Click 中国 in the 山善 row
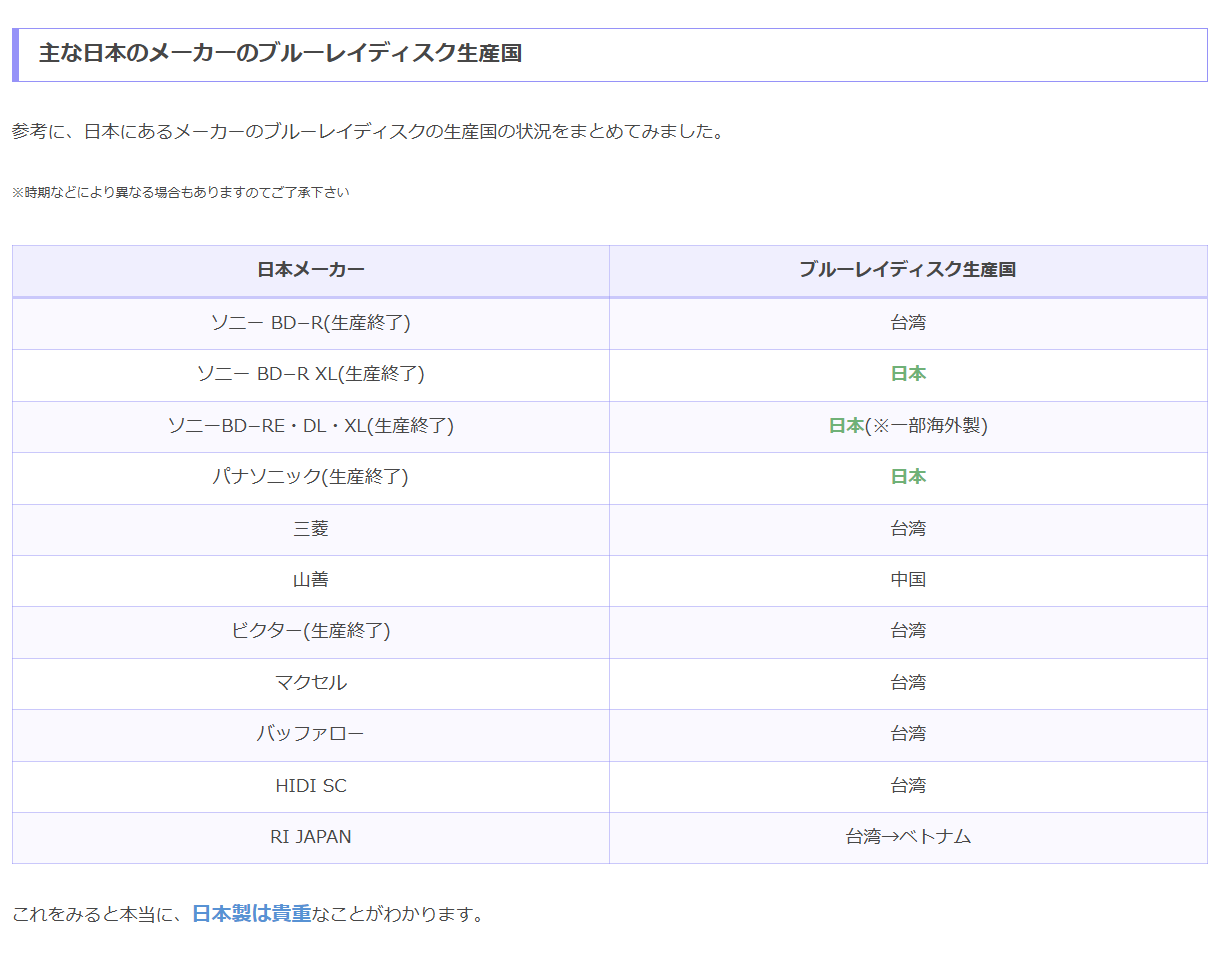 [908, 580]
